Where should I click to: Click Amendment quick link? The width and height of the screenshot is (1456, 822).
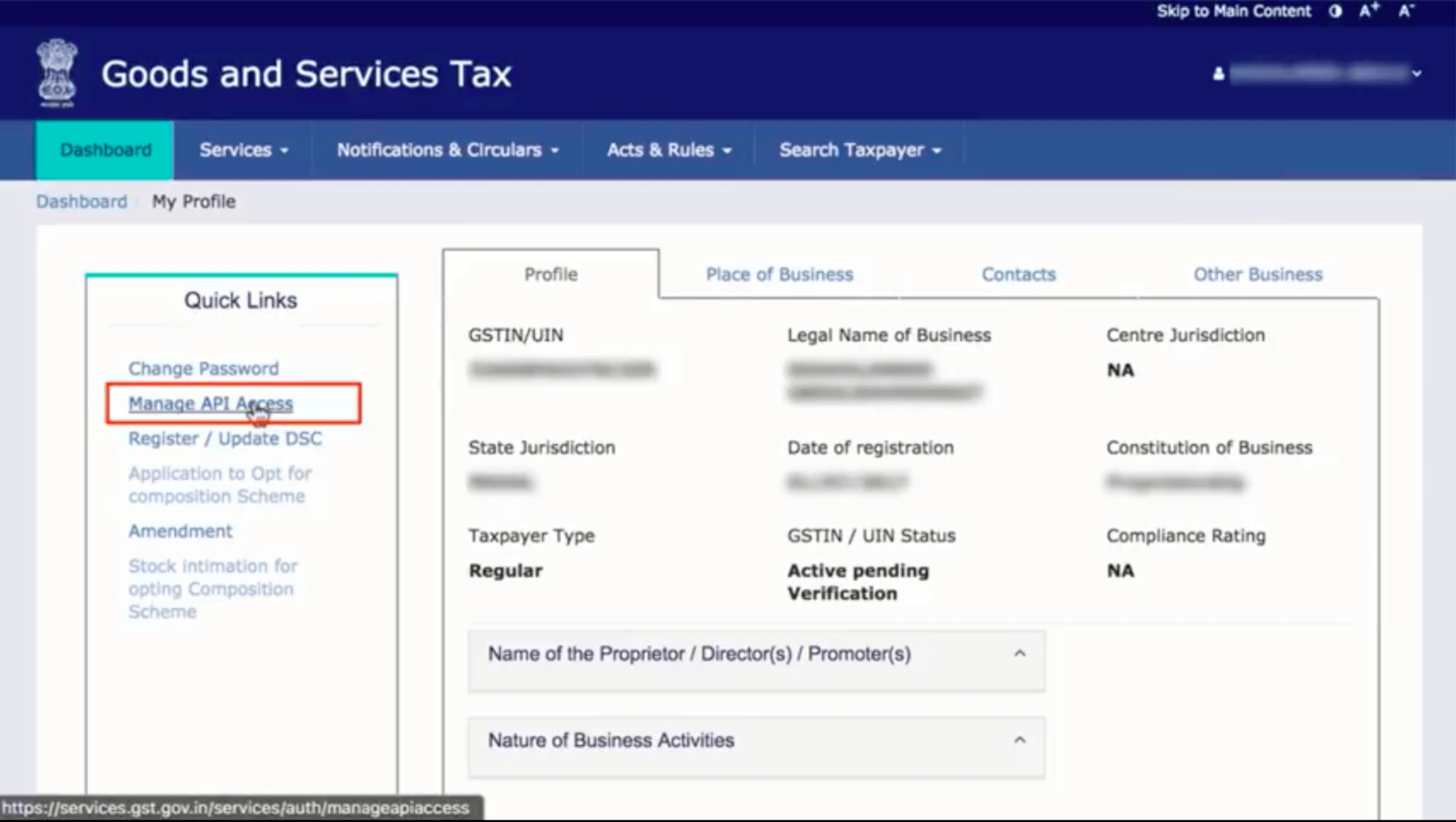tap(181, 530)
